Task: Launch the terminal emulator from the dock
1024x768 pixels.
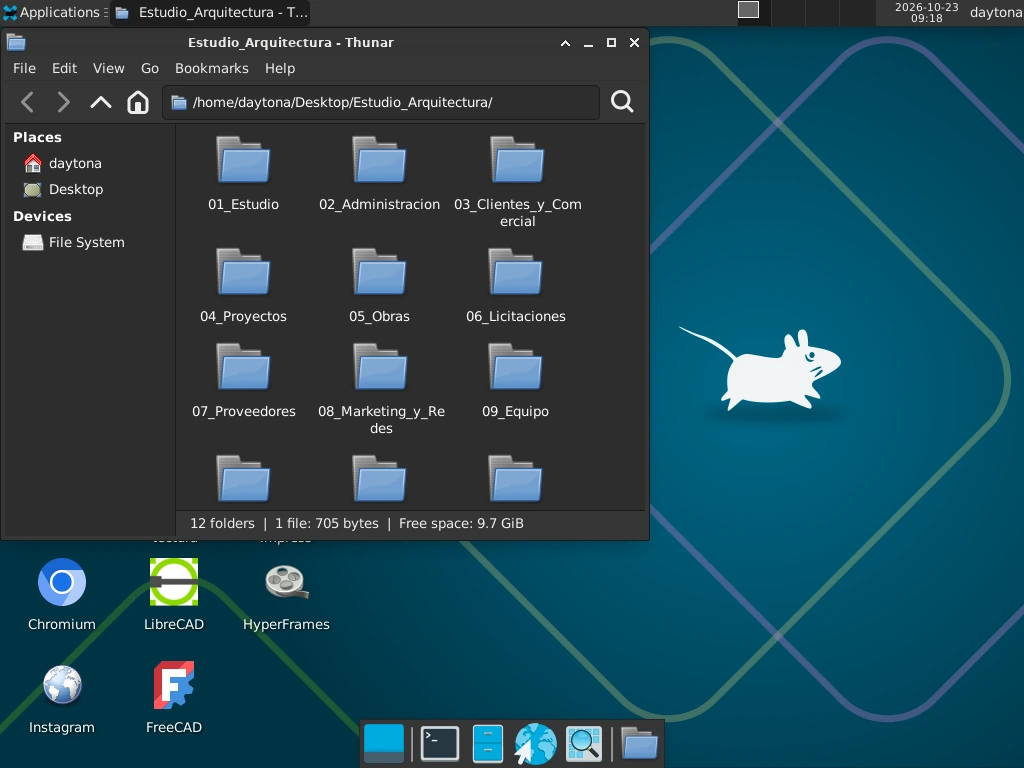Action: click(x=440, y=744)
